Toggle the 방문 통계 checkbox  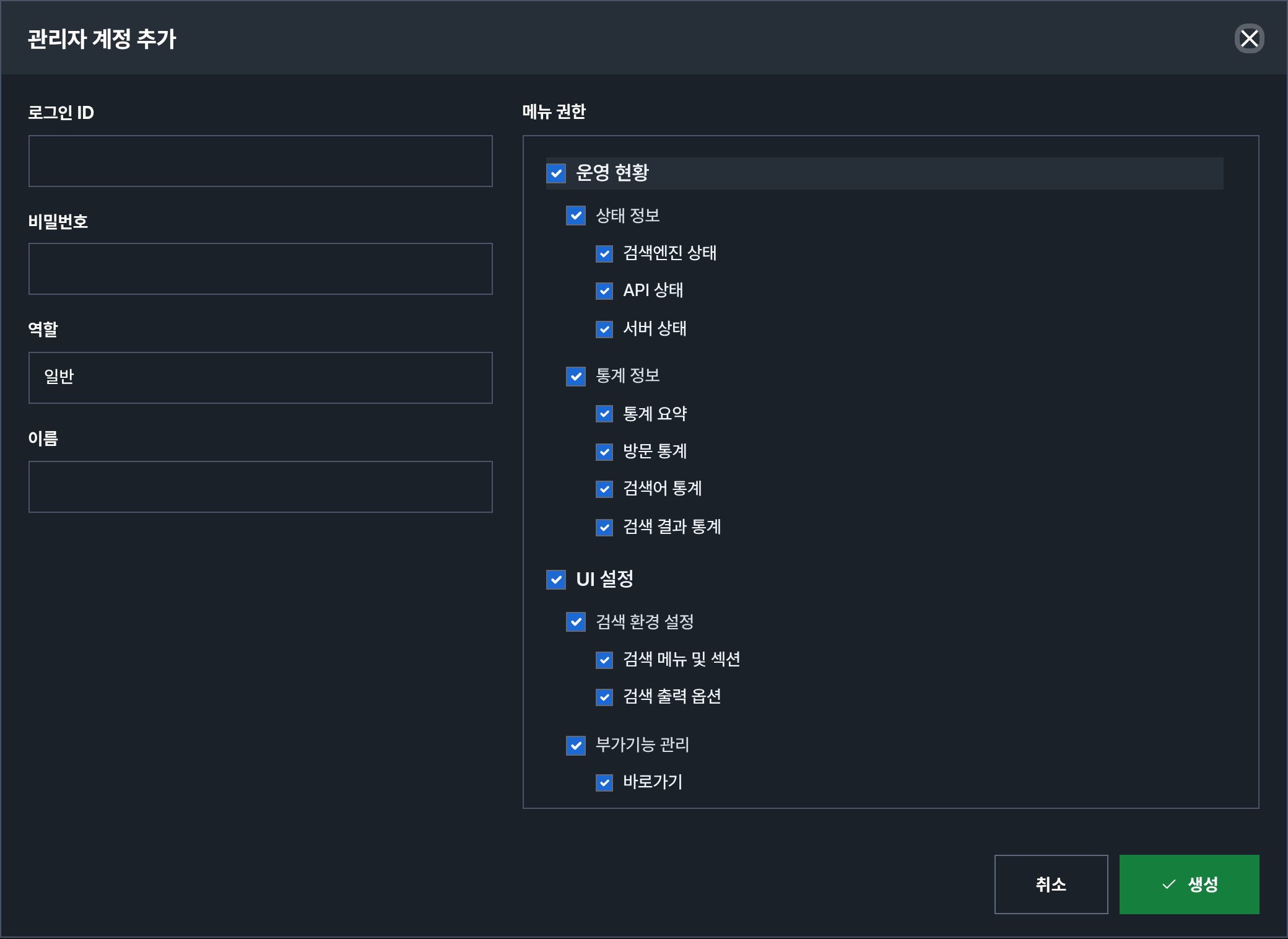tap(604, 452)
